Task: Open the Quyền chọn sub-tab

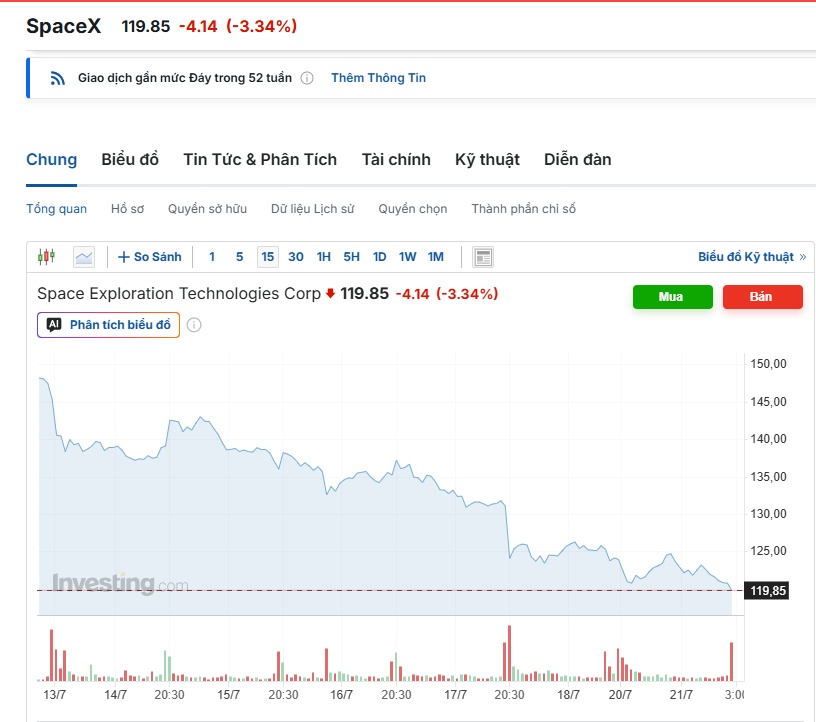Action: tap(413, 209)
